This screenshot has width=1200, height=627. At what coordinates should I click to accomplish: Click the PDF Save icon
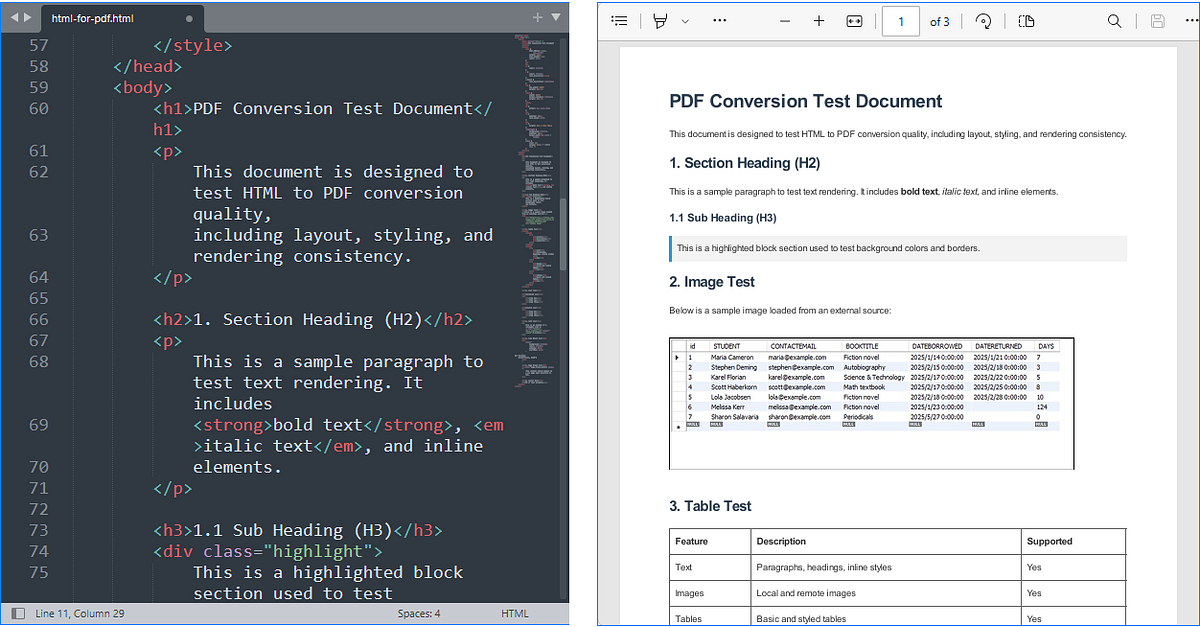tap(1158, 21)
